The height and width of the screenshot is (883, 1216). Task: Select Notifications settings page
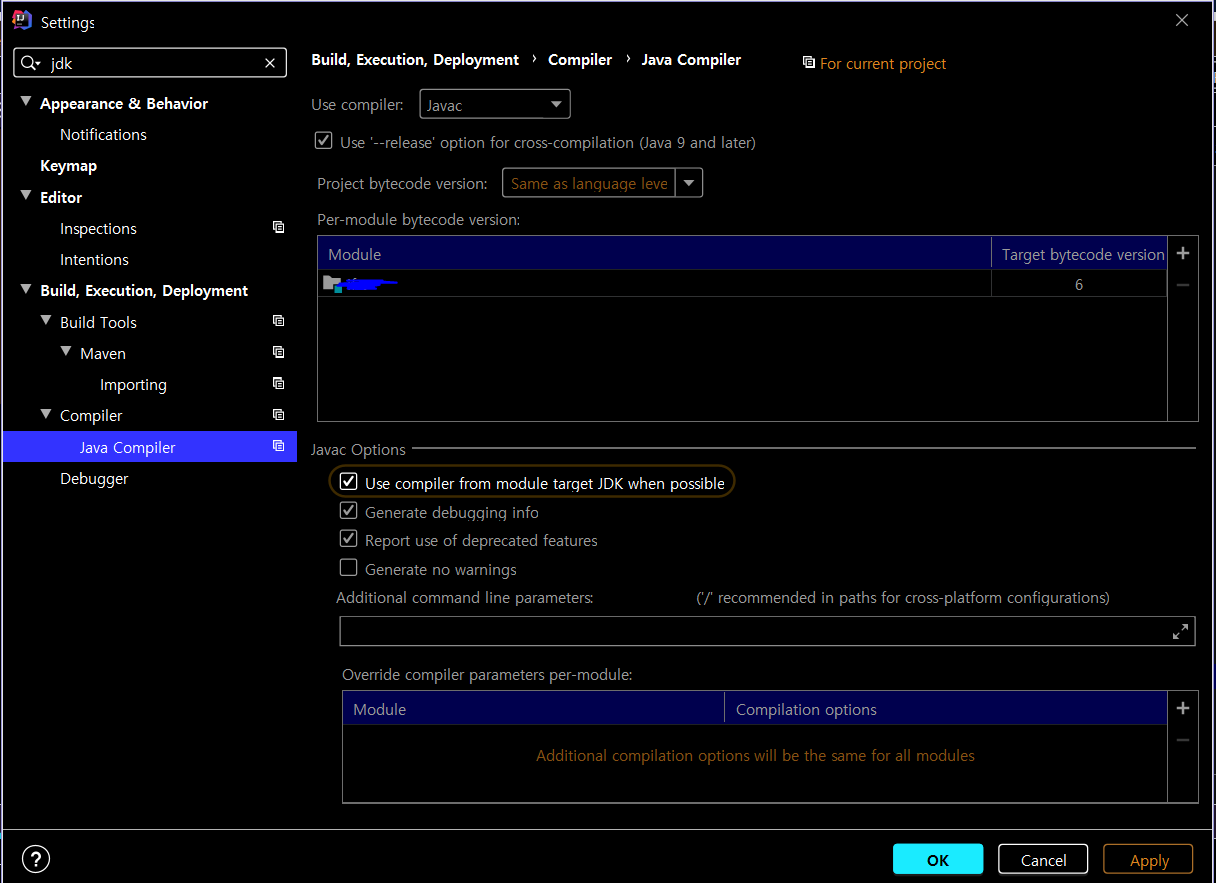pyautogui.click(x=103, y=134)
